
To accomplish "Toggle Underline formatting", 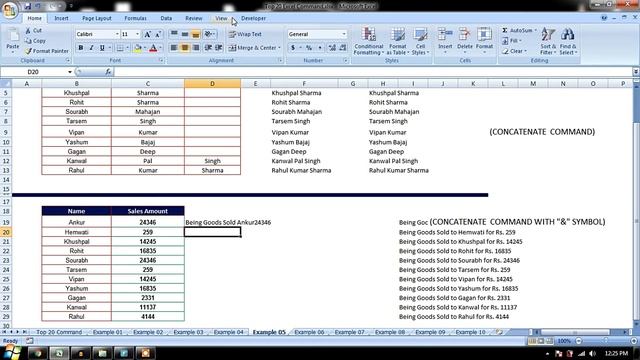I will click(102, 48).
